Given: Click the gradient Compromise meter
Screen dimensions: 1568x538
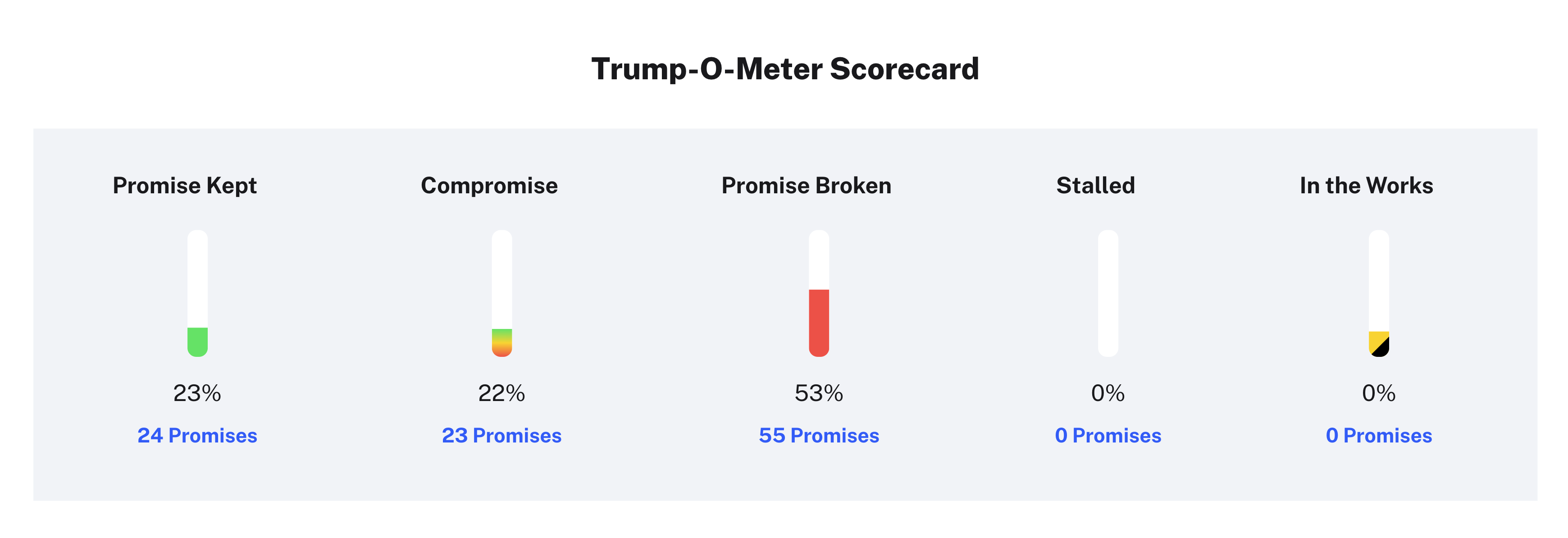Looking at the screenshot, I should 501,293.
